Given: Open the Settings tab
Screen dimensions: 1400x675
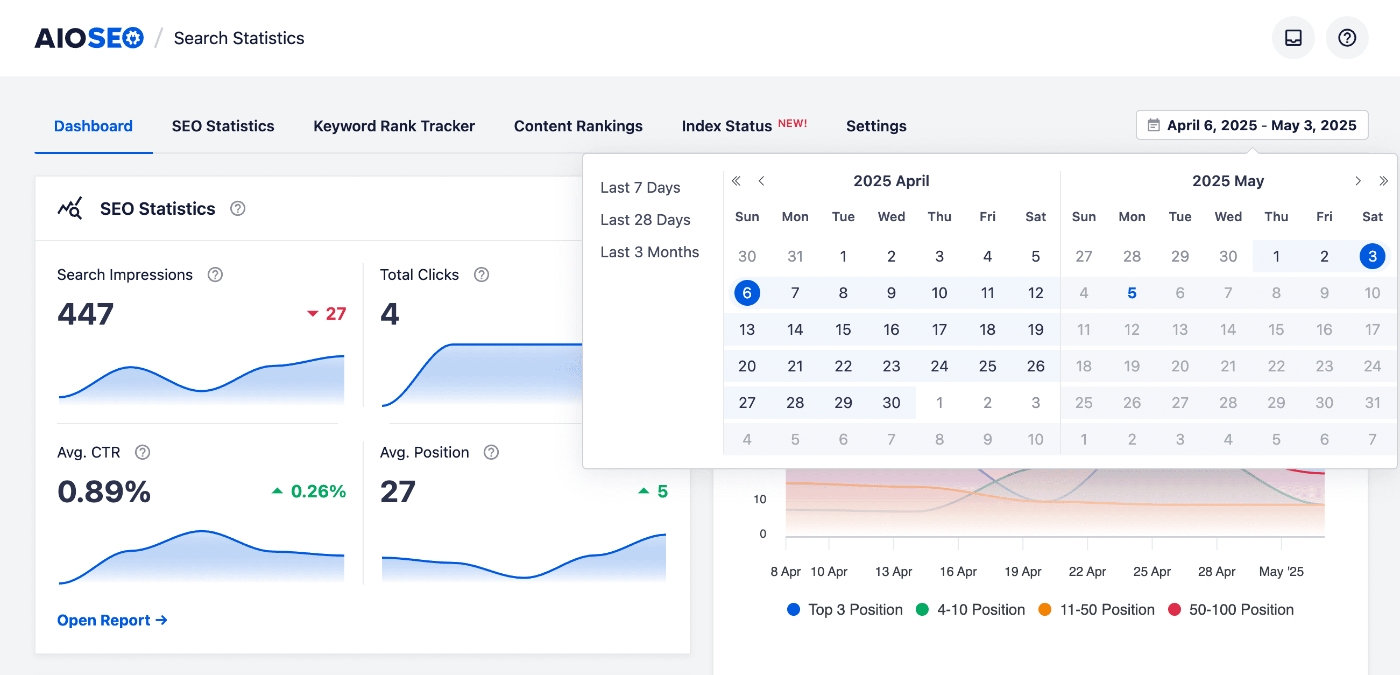Looking at the screenshot, I should point(876,126).
